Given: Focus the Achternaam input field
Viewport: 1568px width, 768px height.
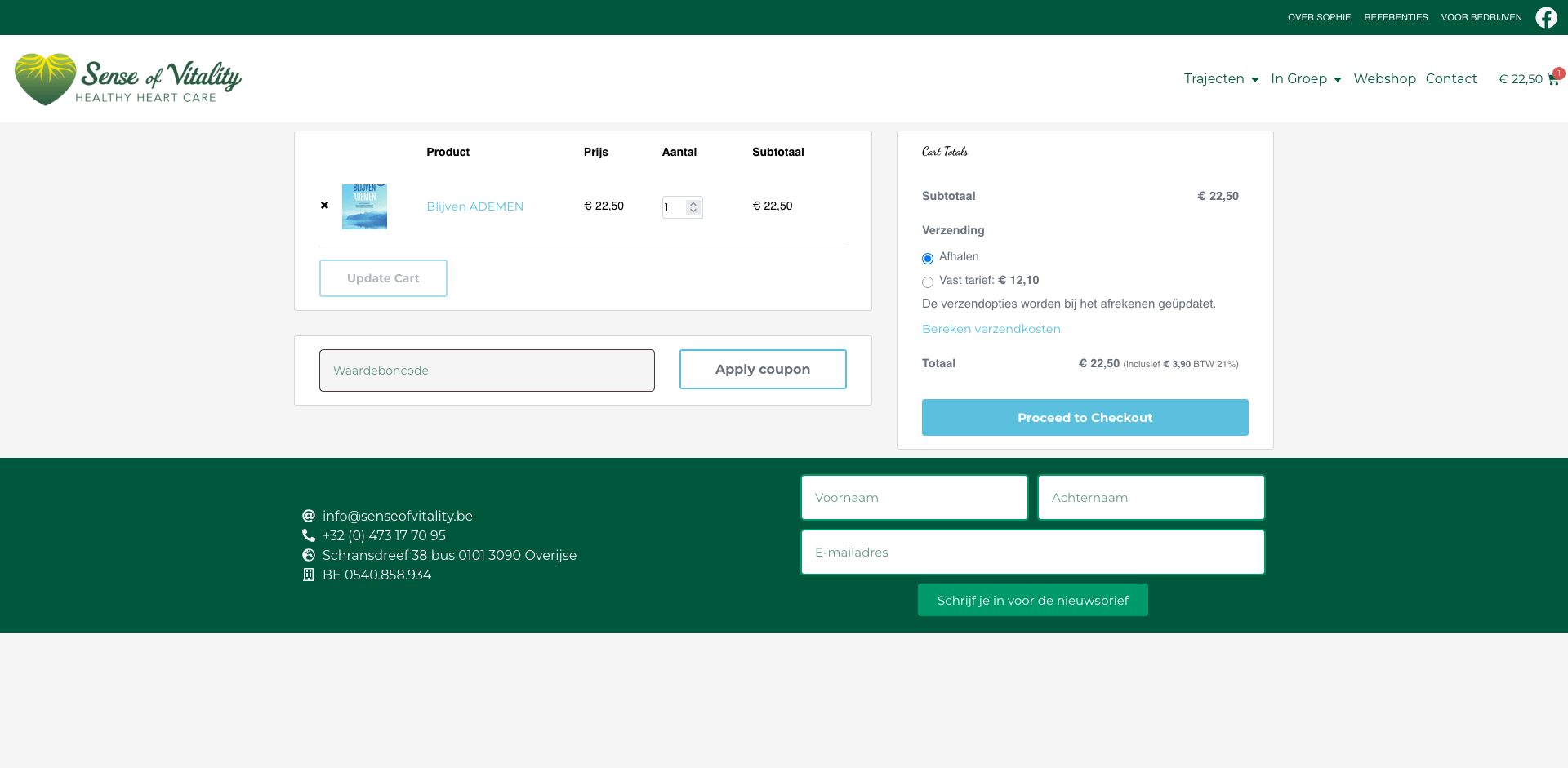Looking at the screenshot, I should point(1151,498).
